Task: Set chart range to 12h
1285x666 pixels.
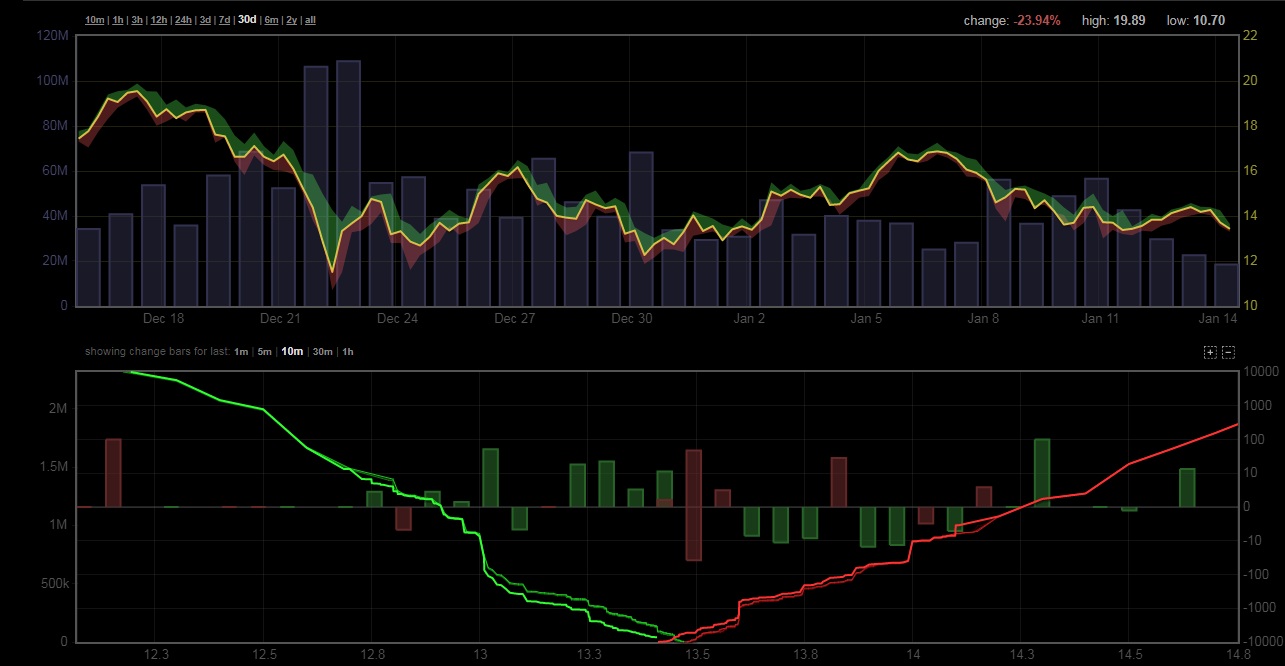Action: pos(159,20)
